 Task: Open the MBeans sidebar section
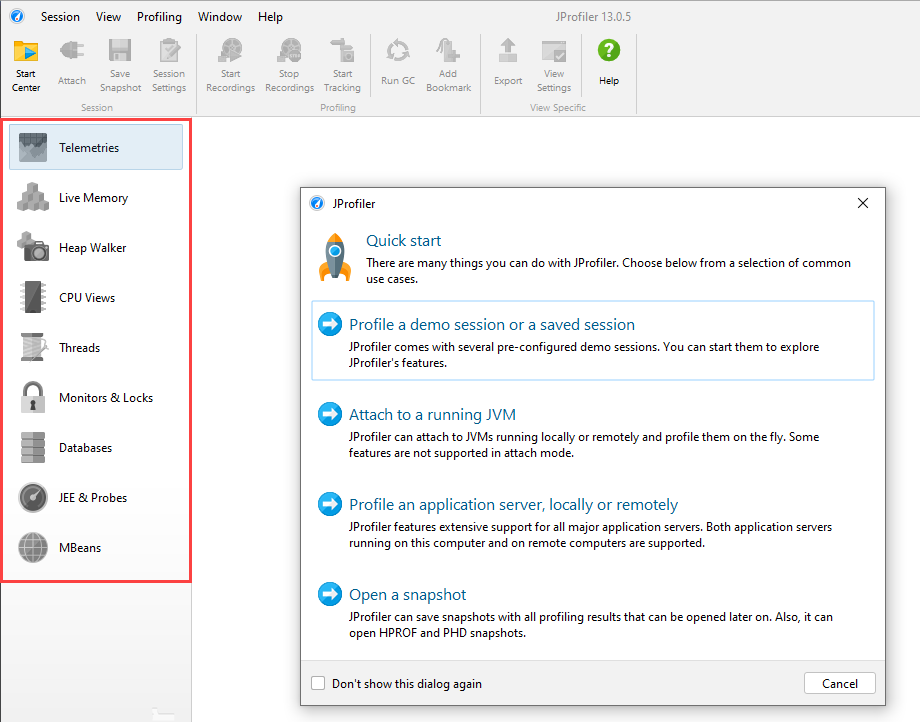pyautogui.click(x=96, y=547)
